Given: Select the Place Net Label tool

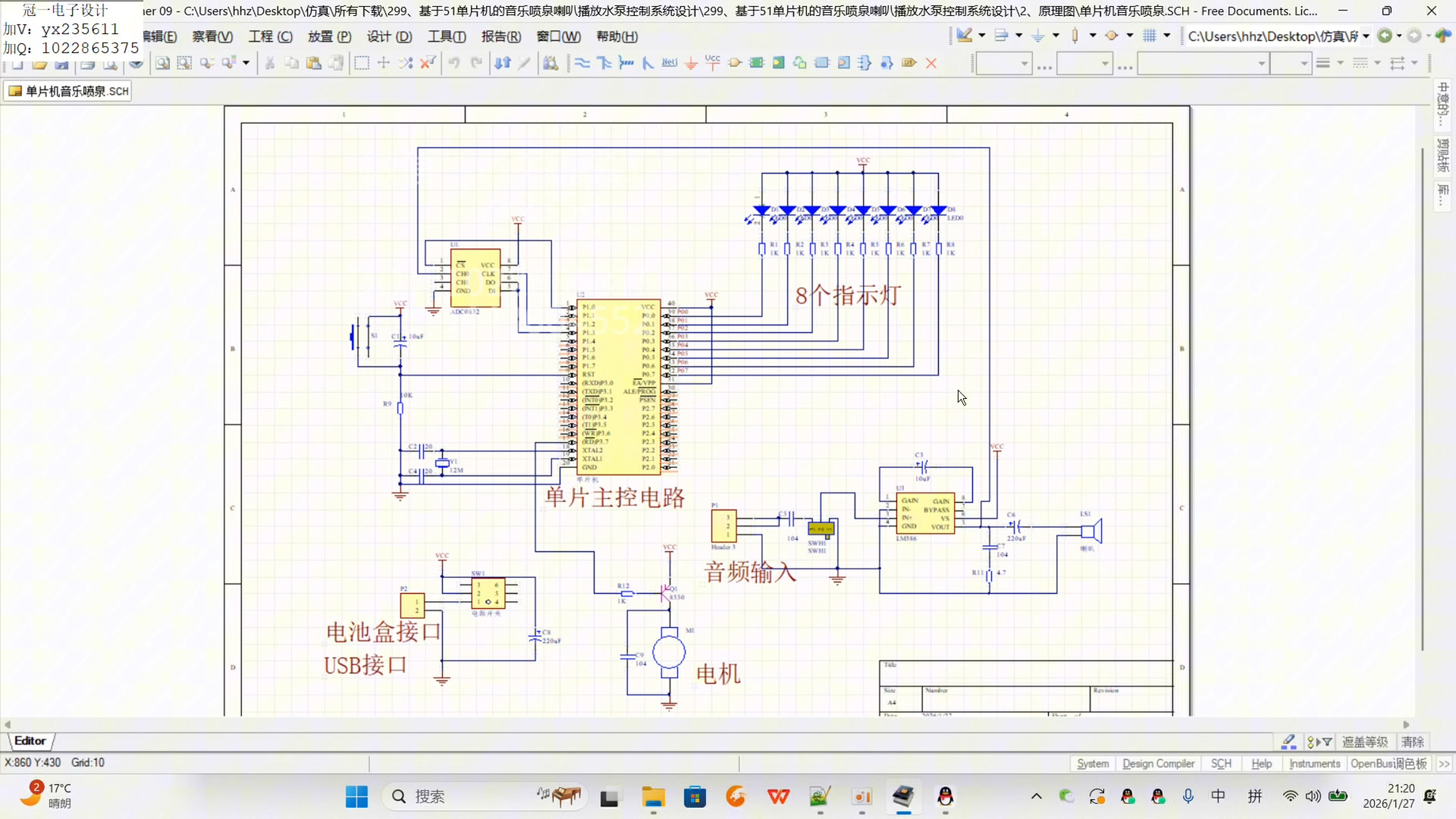Looking at the screenshot, I should 669,63.
